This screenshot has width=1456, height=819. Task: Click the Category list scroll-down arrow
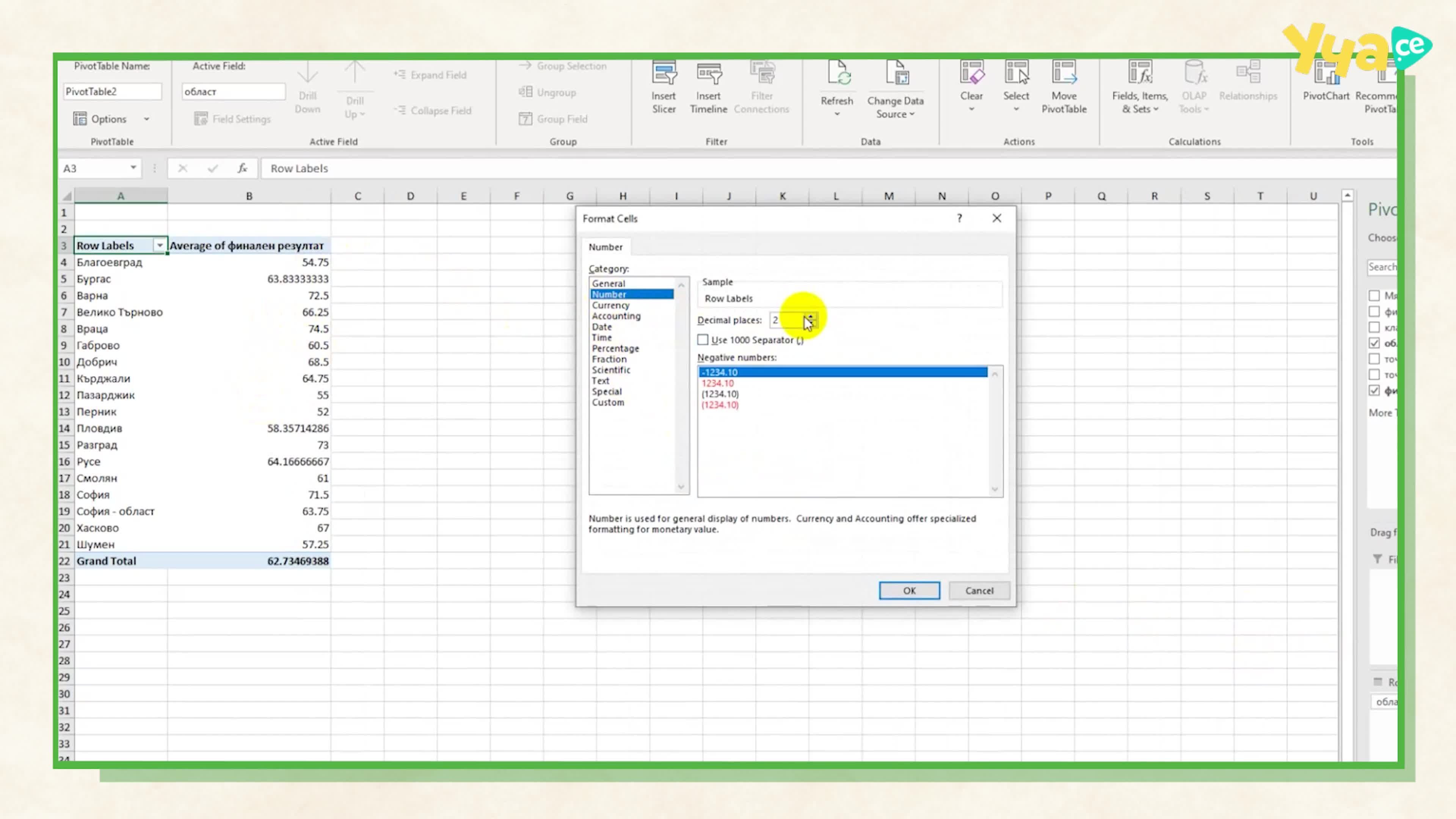click(x=681, y=487)
